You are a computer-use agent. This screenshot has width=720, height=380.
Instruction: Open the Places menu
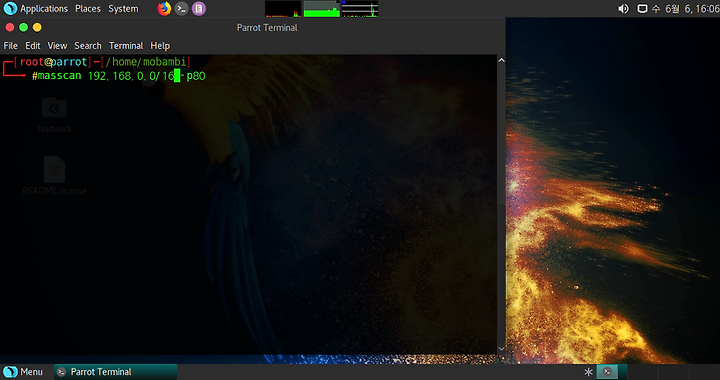(88, 8)
